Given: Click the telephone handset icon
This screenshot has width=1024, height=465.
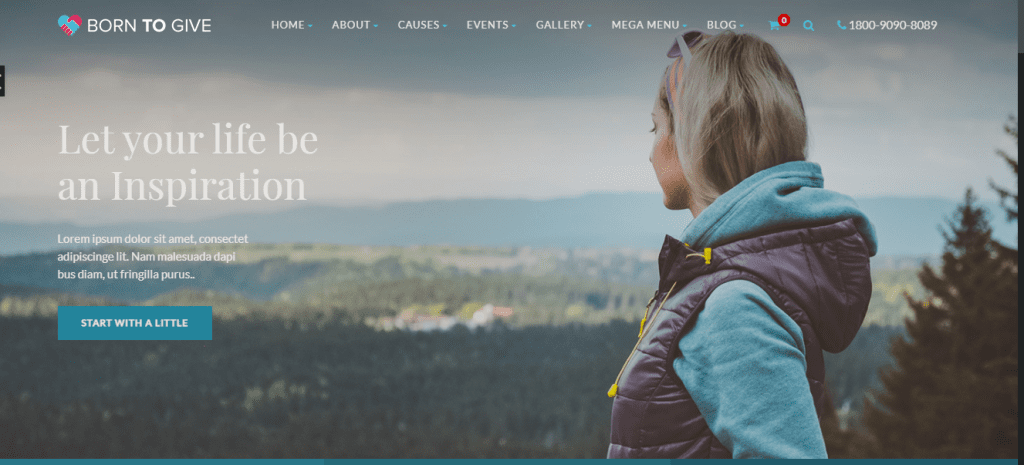Looking at the screenshot, I should [x=842, y=25].
